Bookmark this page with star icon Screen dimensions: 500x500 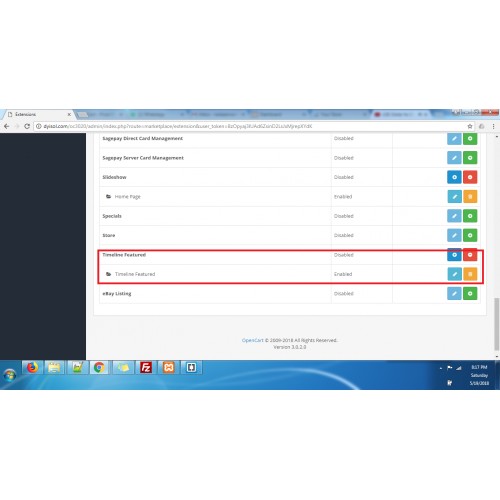click(470, 126)
